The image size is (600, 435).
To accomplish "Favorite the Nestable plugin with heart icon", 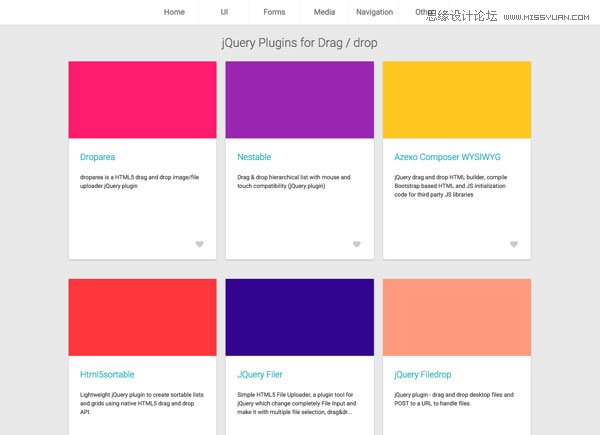I will pos(356,244).
